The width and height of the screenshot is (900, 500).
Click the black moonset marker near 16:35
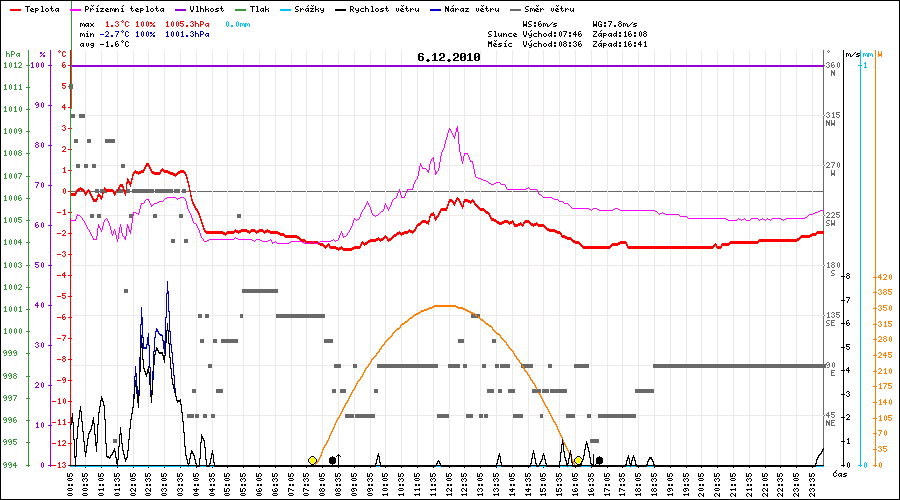point(599,460)
